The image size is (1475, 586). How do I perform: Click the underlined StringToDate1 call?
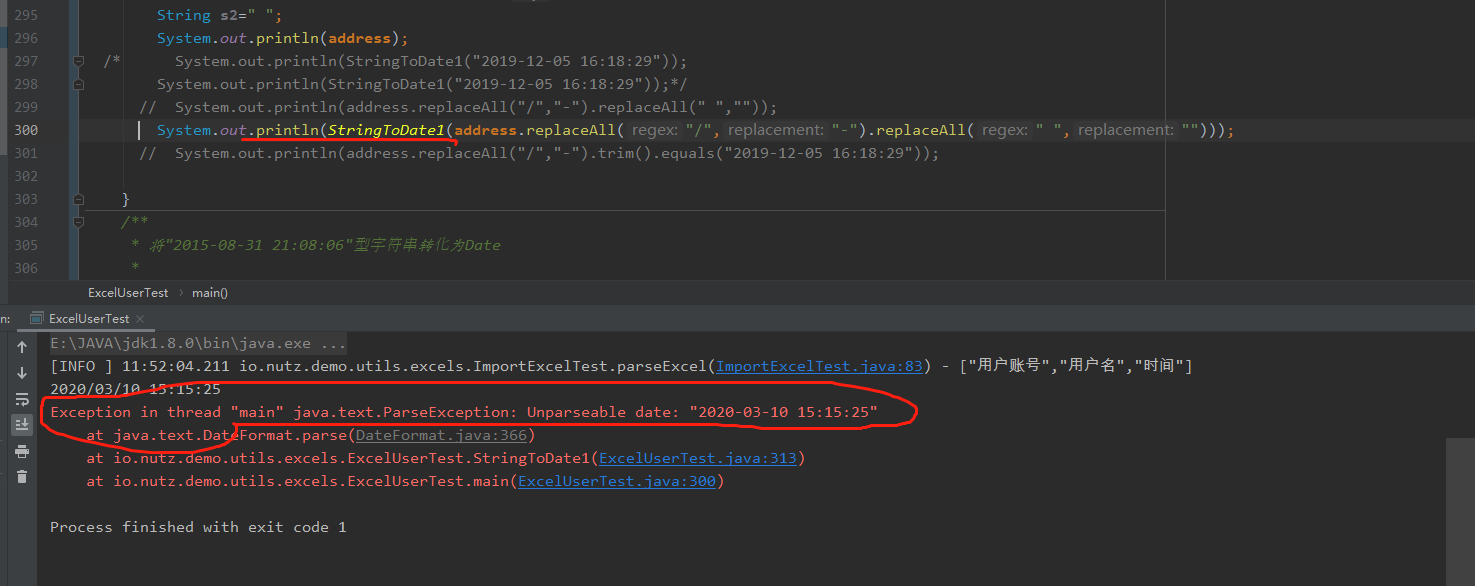(x=387, y=130)
